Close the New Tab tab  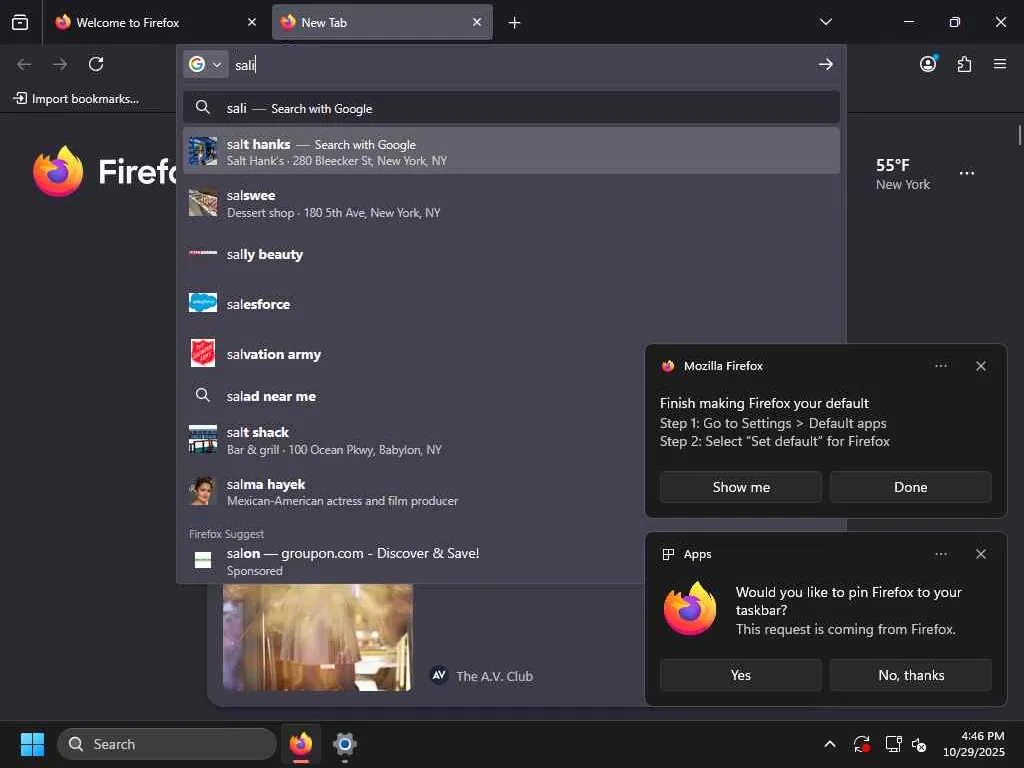point(477,22)
